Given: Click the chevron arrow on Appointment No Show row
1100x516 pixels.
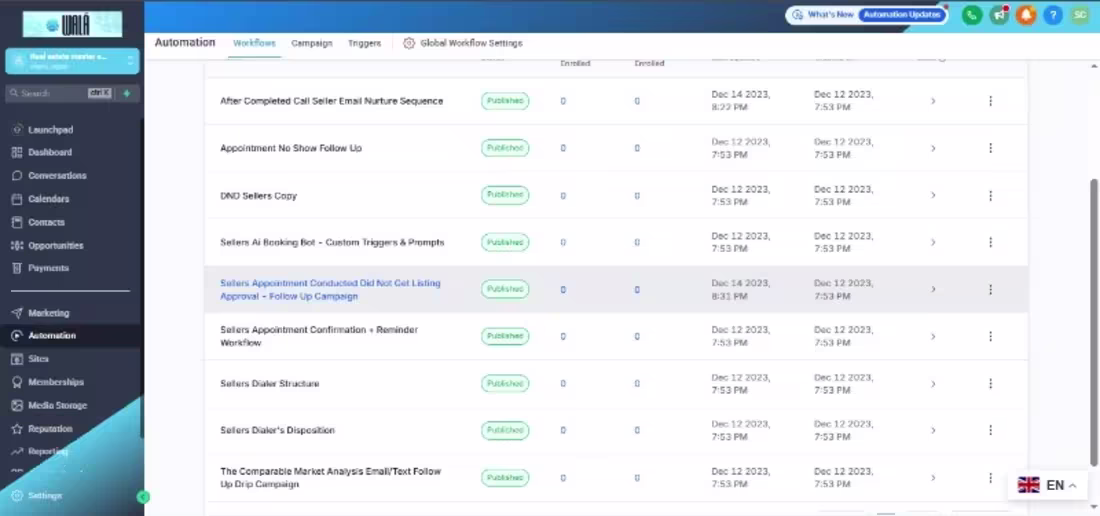Looking at the screenshot, I should point(933,149).
